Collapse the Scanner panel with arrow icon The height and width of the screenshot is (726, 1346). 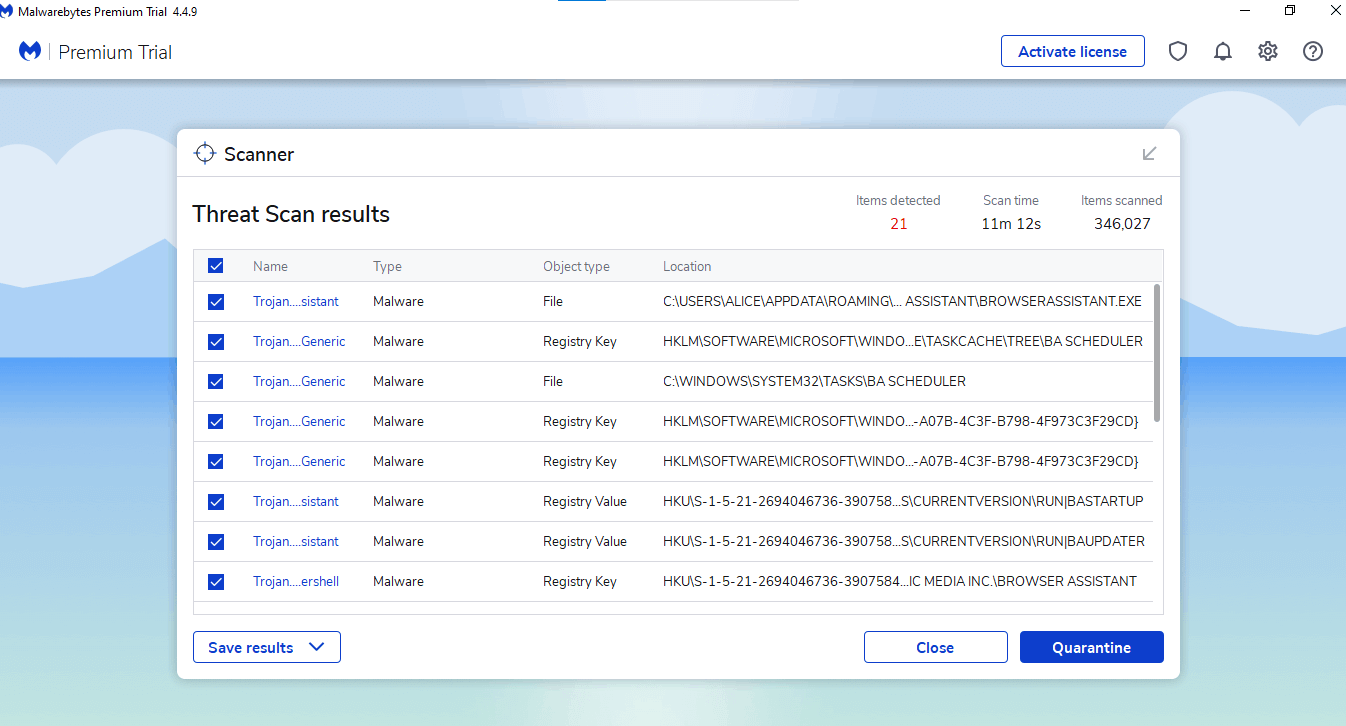click(x=1150, y=153)
